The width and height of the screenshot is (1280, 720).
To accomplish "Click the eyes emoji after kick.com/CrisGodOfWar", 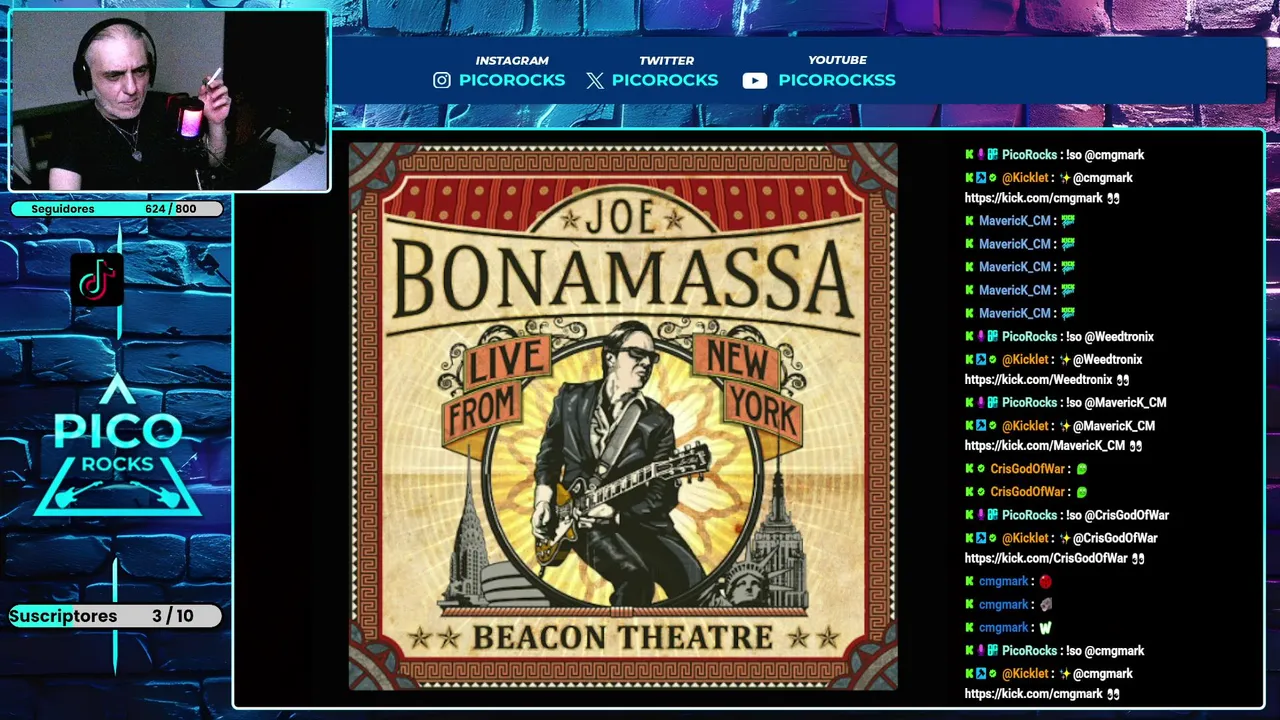I will point(1136,559).
